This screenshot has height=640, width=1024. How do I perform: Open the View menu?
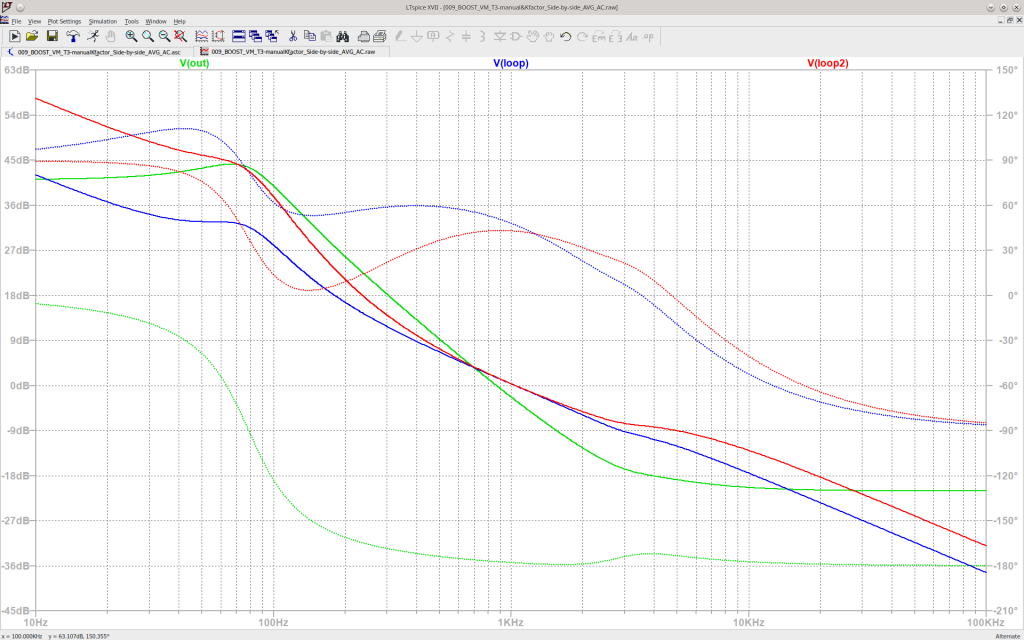click(35, 22)
